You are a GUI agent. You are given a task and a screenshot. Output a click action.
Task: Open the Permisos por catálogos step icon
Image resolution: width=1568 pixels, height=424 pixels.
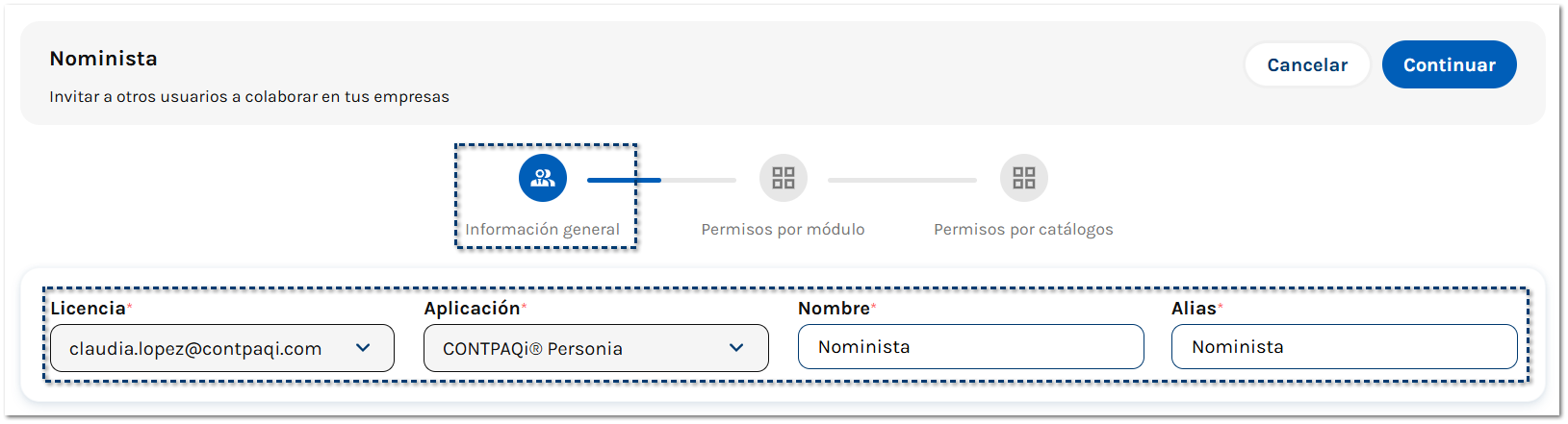(x=1023, y=178)
